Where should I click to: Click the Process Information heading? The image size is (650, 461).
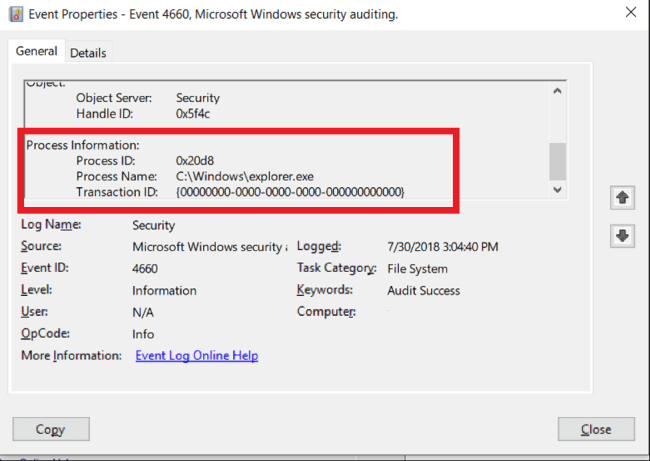(x=83, y=145)
